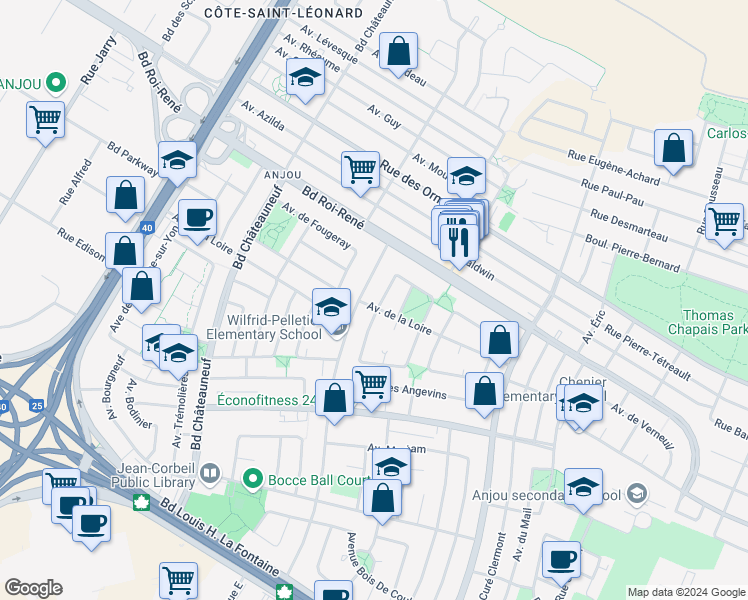Click the highway 25 shield at the interchange

point(37,406)
